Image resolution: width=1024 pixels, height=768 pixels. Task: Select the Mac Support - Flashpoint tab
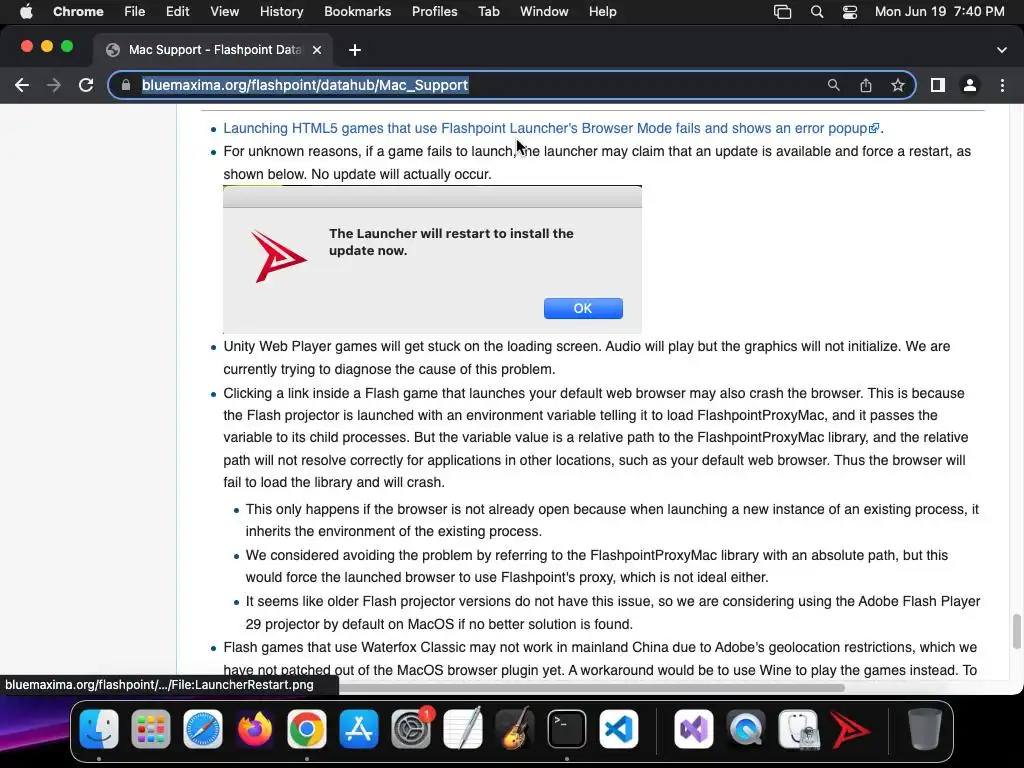click(x=214, y=50)
